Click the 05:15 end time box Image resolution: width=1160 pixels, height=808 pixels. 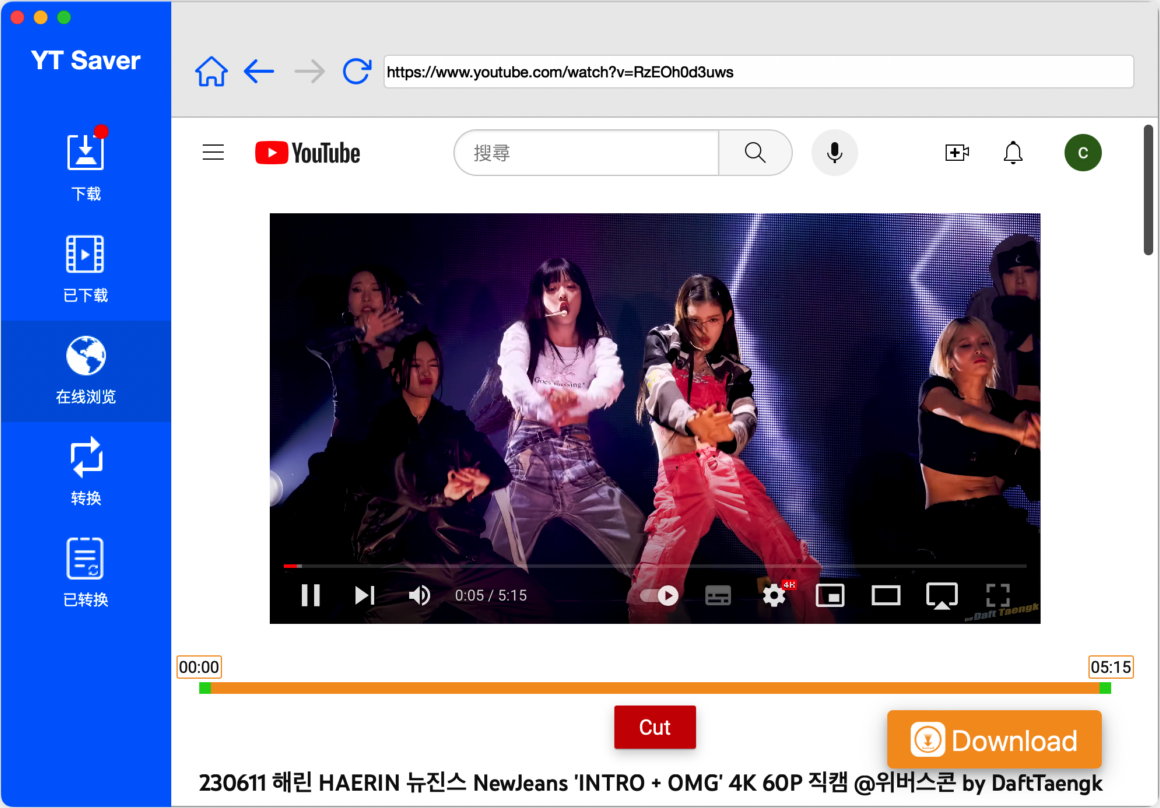tap(1110, 667)
